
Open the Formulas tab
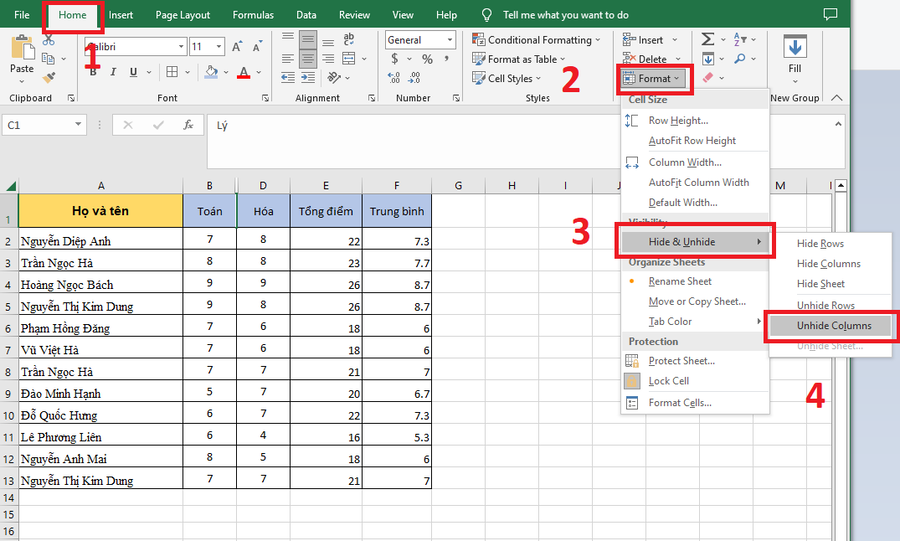click(x=253, y=15)
